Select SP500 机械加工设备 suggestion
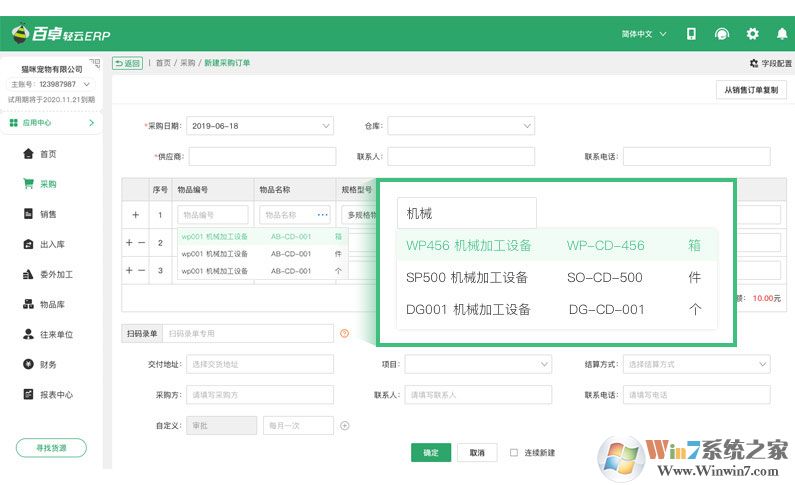The width and height of the screenshot is (795, 485). click(x=557, y=277)
